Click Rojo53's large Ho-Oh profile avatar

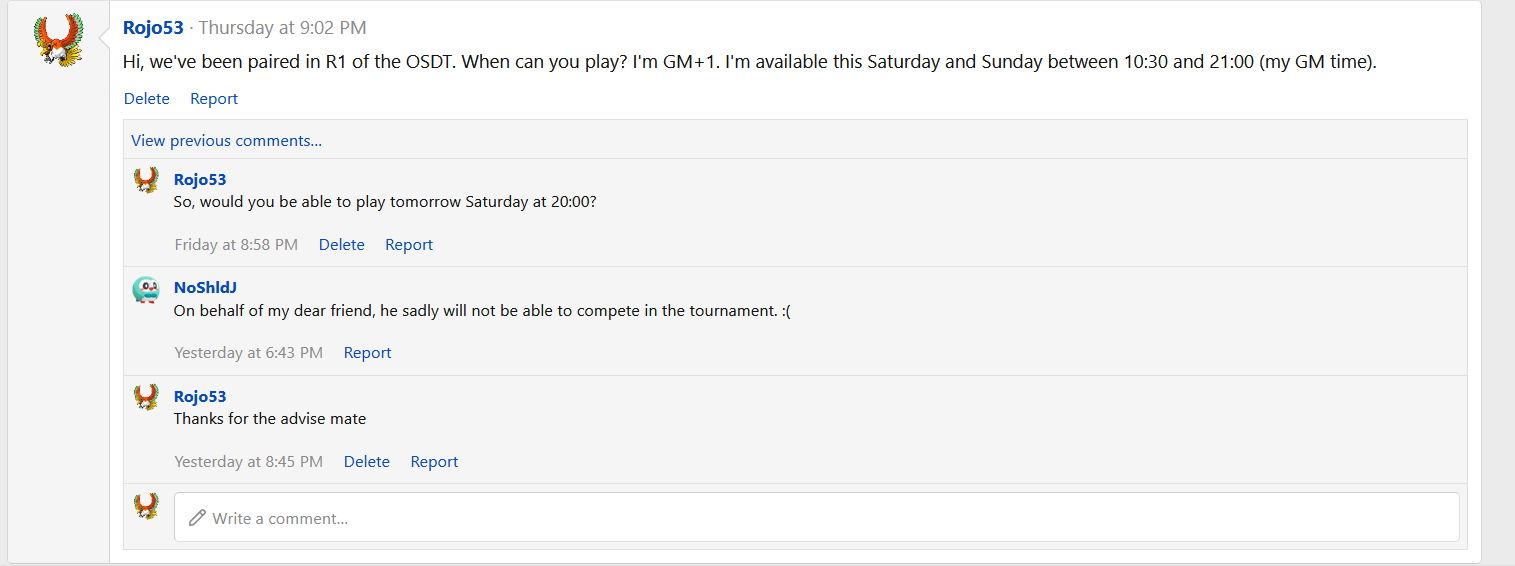coord(59,41)
